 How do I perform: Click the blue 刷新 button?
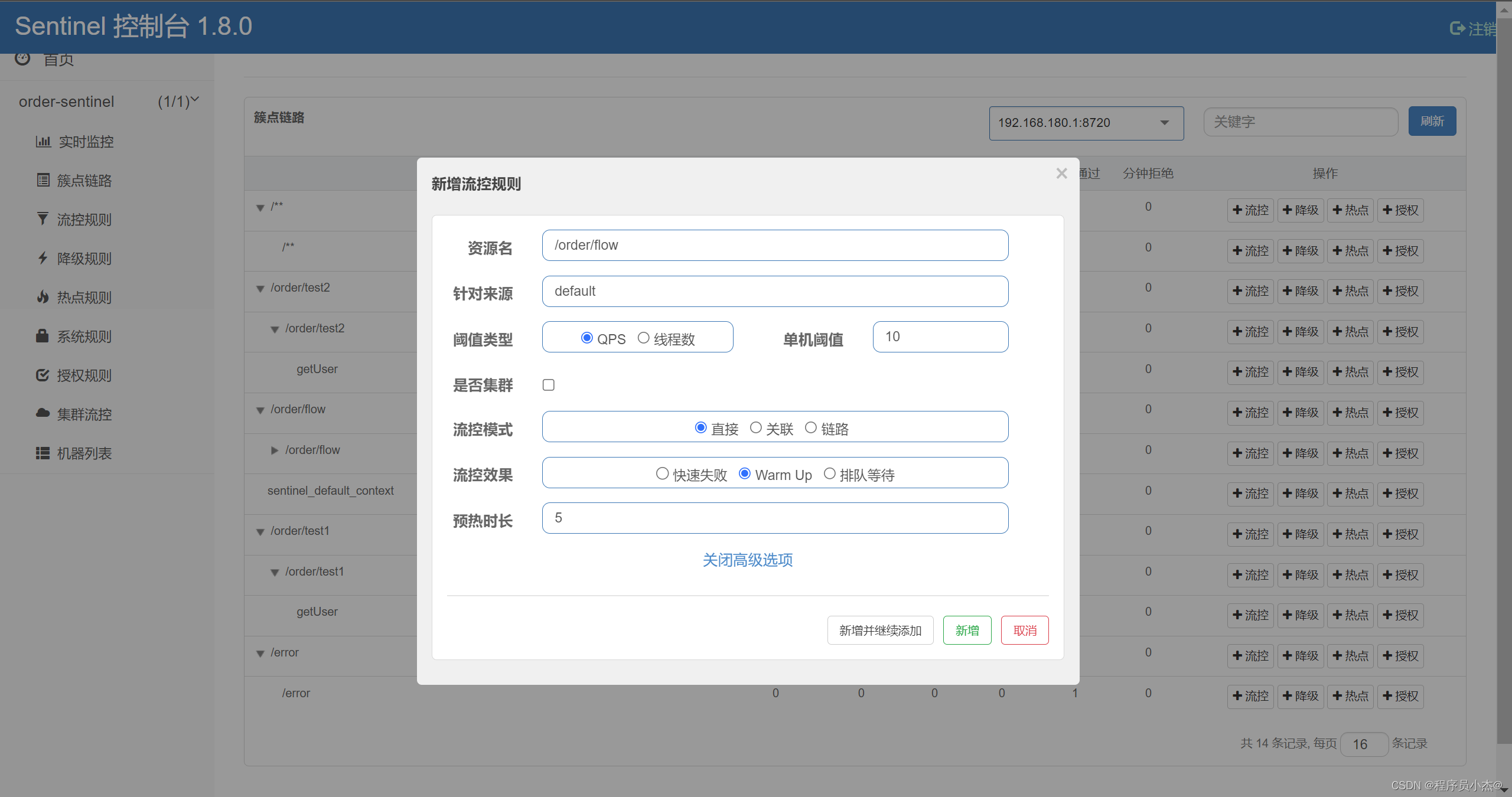(x=1432, y=121)
